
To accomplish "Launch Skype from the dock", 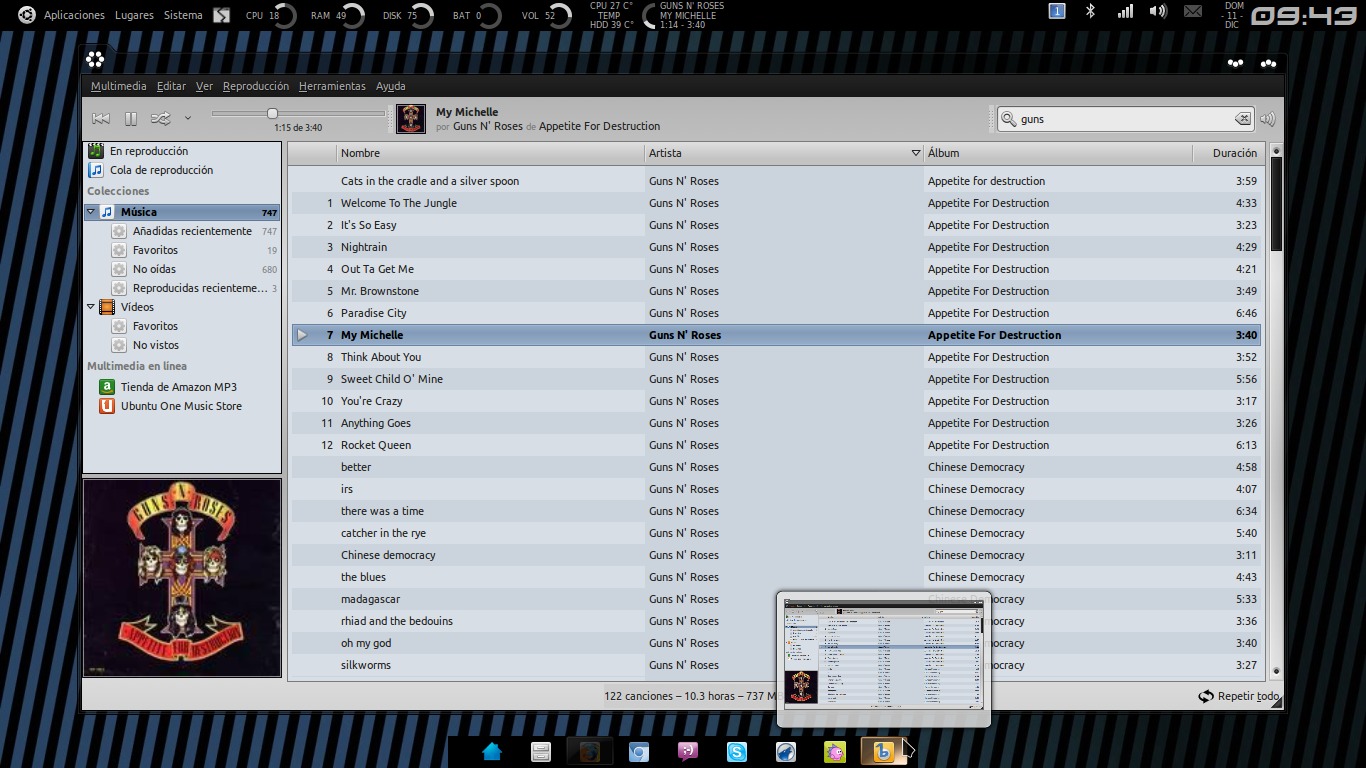I will (737, 752).
